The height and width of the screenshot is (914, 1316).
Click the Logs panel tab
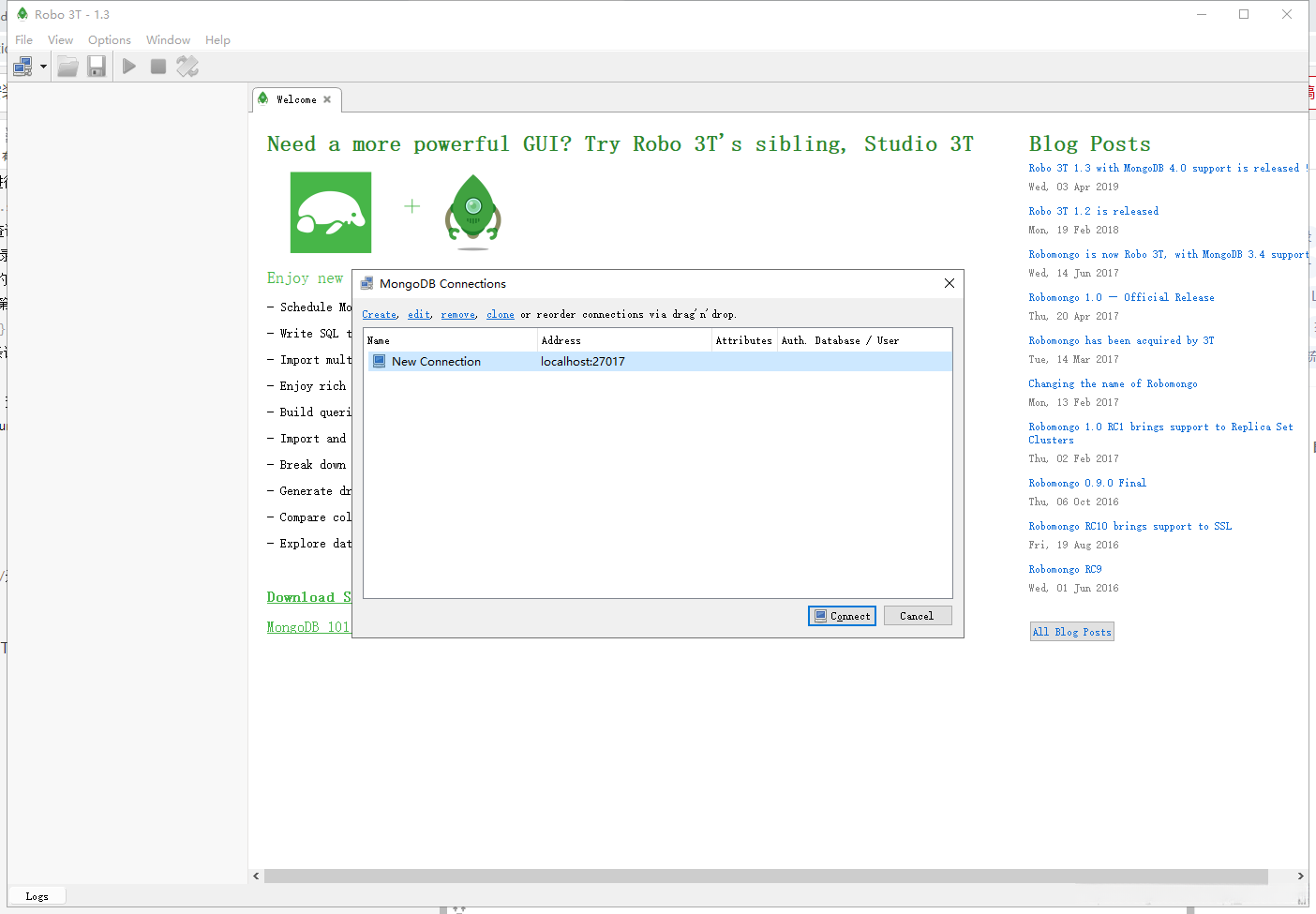point(37,896)
